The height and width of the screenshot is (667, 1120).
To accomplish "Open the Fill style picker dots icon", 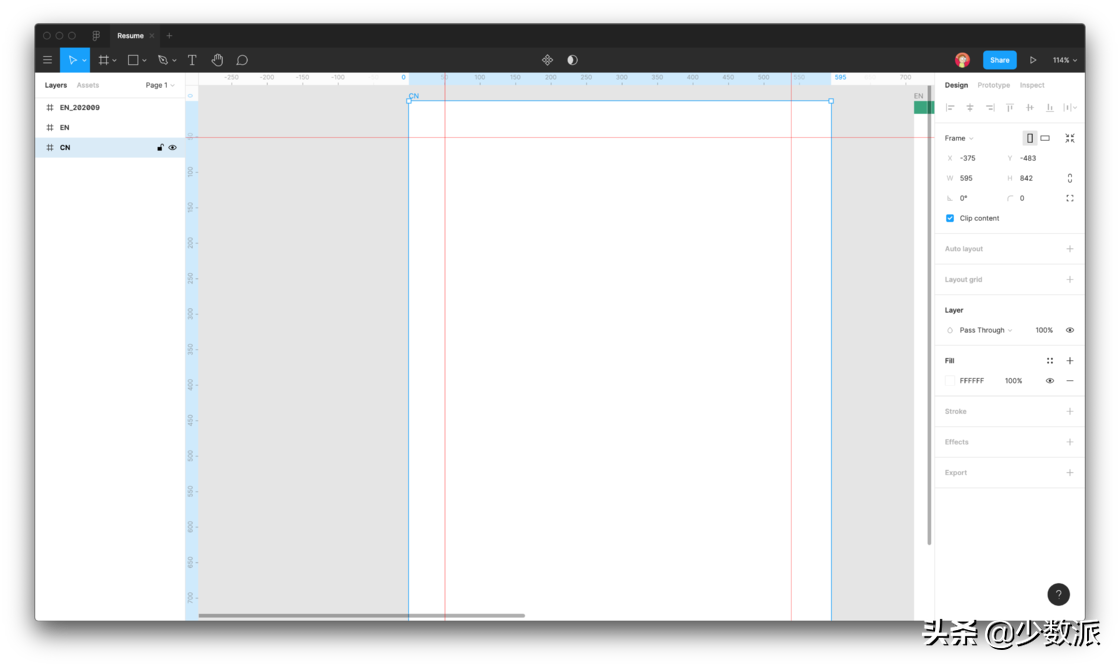I will pos(1050,361).
